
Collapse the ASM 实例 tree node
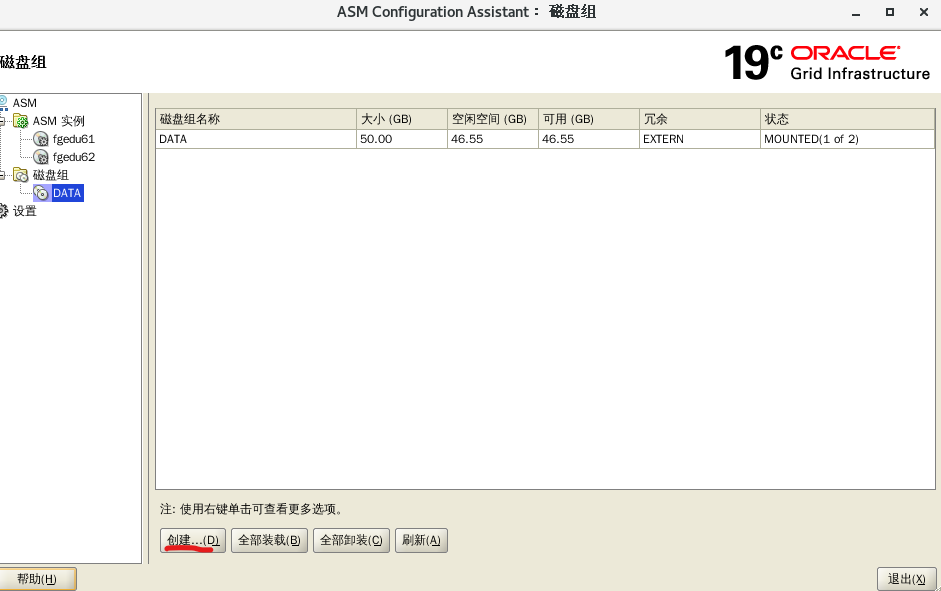[2, 121]
